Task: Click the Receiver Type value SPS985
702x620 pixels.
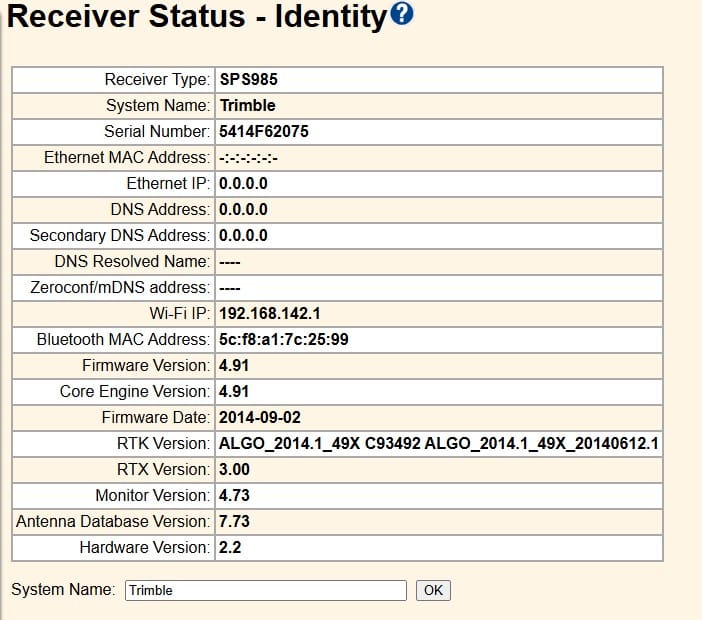Action: click(241, 79)
